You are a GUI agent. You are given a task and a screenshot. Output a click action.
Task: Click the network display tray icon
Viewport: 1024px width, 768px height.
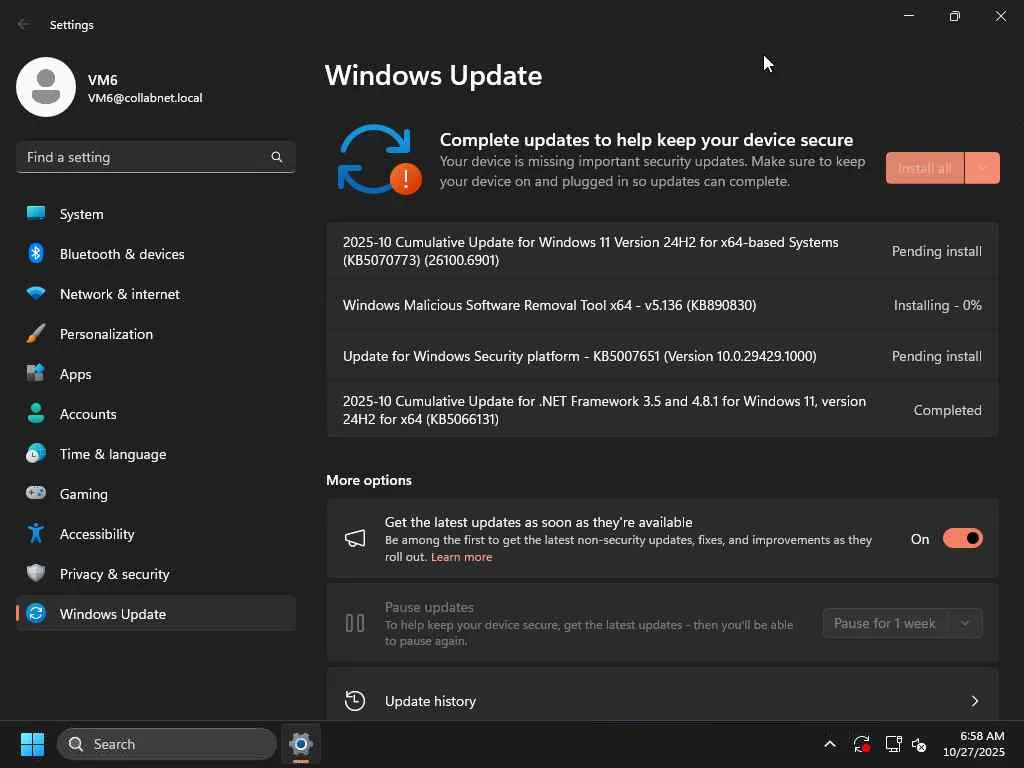coord(893,744)
